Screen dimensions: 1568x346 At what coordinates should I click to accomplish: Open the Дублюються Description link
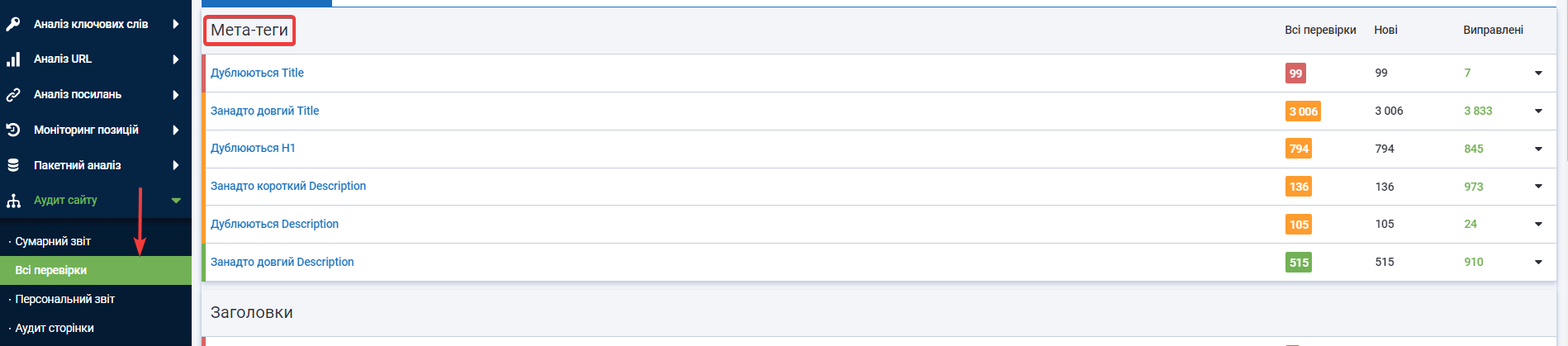[274, 224]
